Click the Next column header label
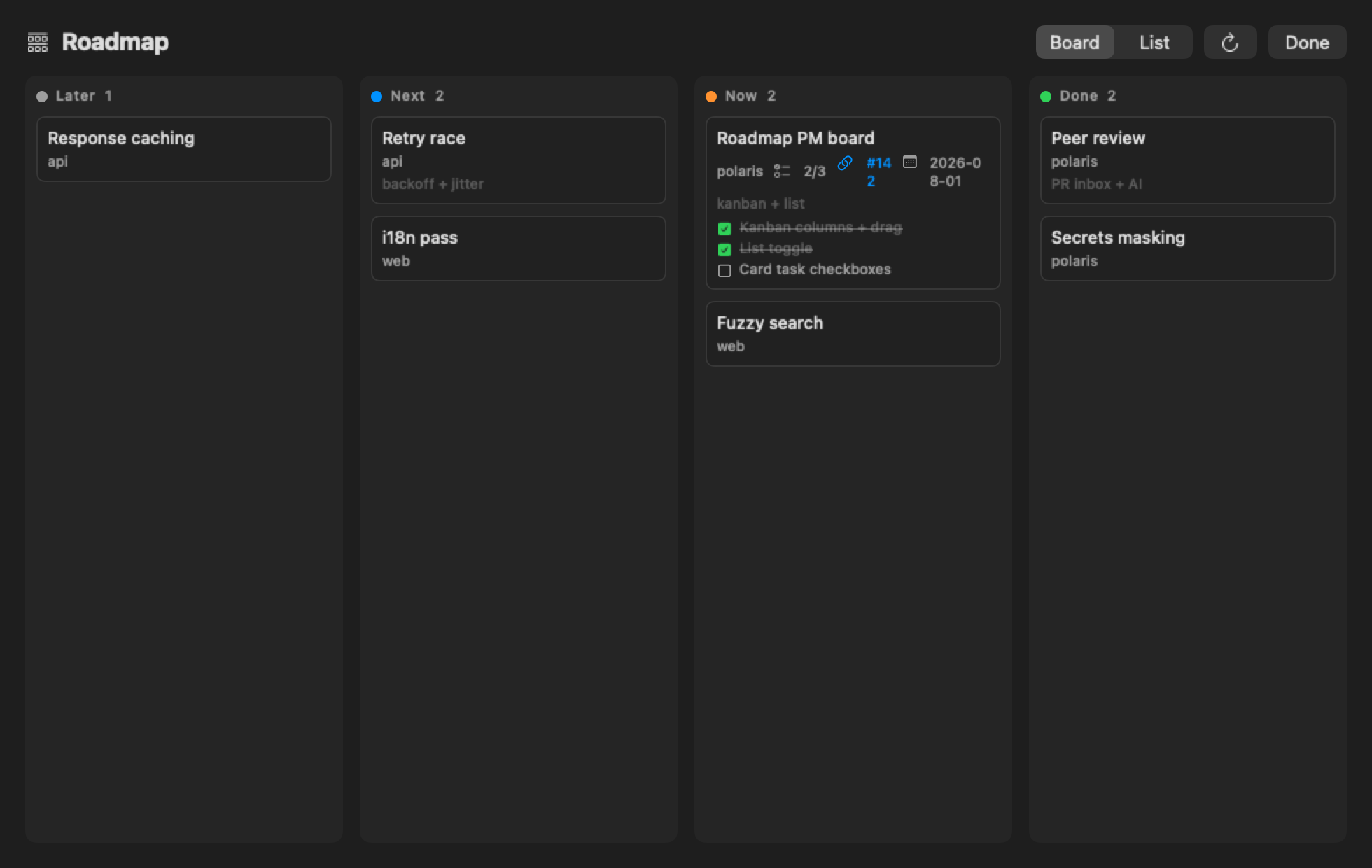 [407, 96]
